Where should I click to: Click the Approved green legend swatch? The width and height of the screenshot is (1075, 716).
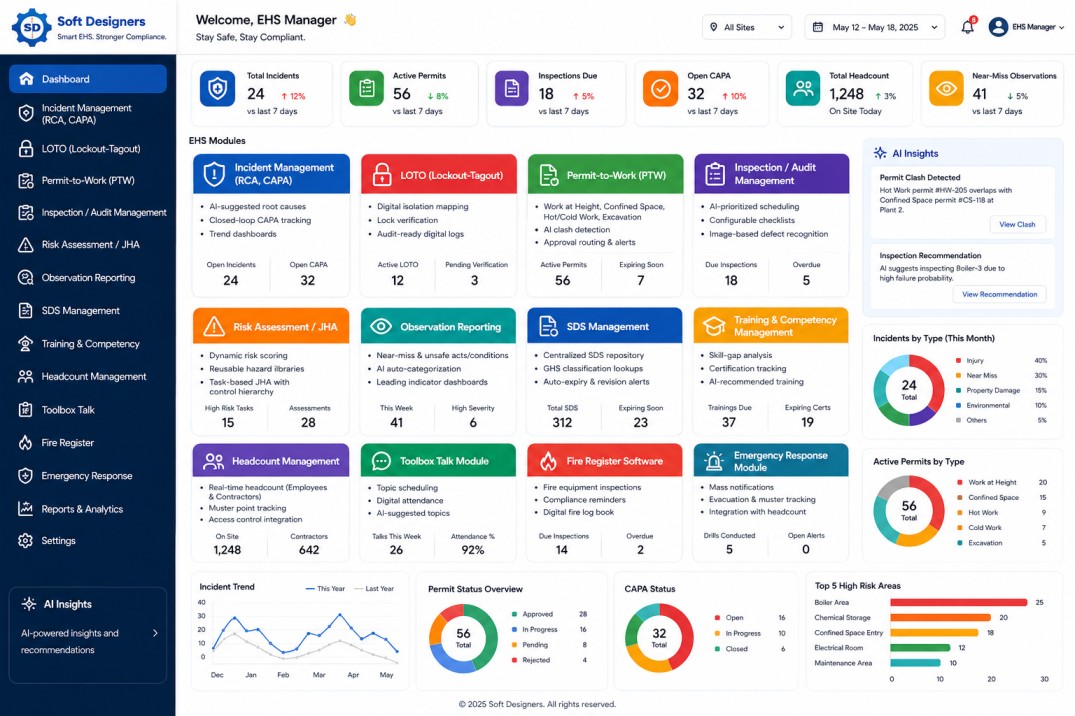[514, 614]
